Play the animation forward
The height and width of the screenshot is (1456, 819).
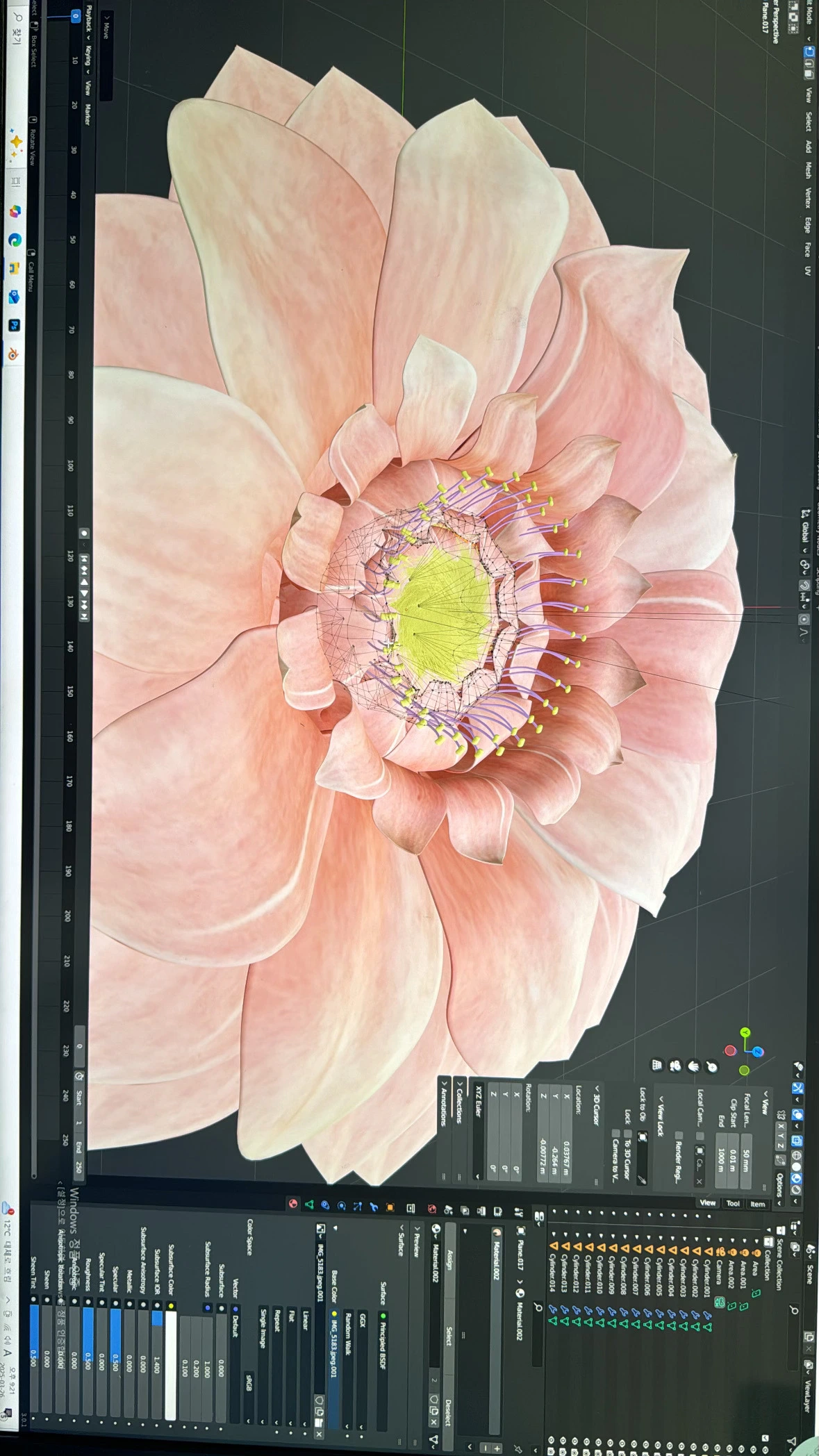(x=84, y=593)
